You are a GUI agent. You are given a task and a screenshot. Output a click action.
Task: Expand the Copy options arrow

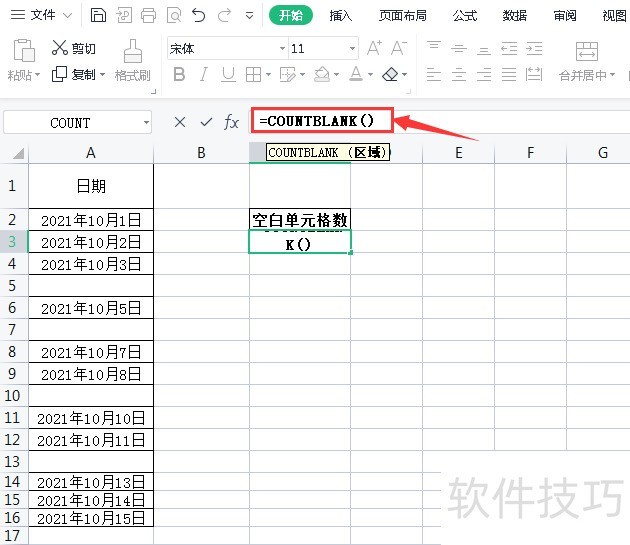click(x=102, y=74)
